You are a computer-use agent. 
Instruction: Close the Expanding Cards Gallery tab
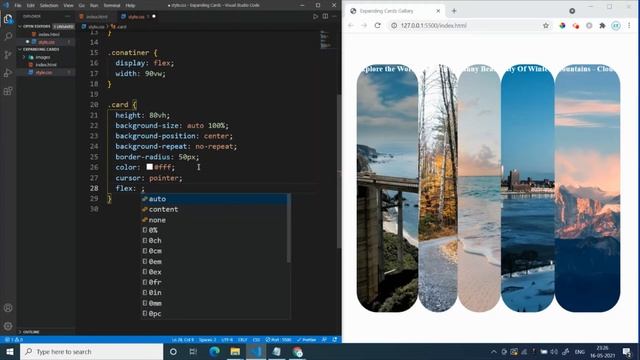pyautogui.click(x=438, y=11)
